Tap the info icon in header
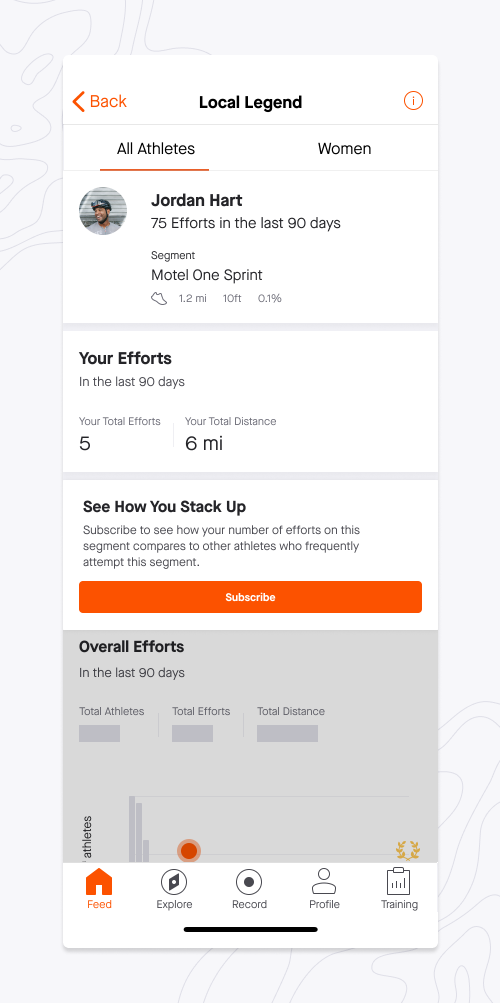The image size is (500, 1003). coord(413,101)
